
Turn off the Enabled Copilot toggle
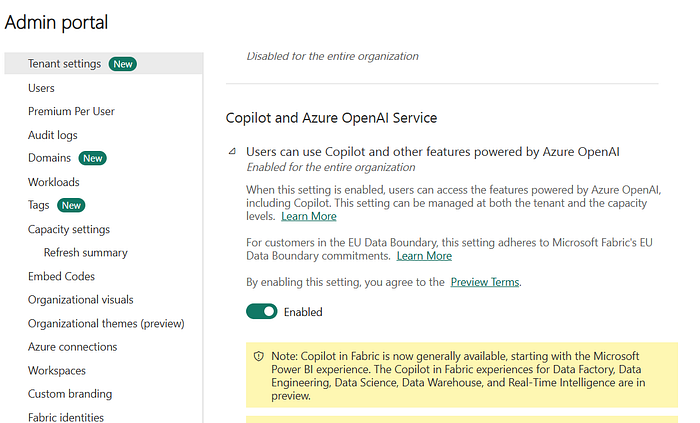pos(262,311)
